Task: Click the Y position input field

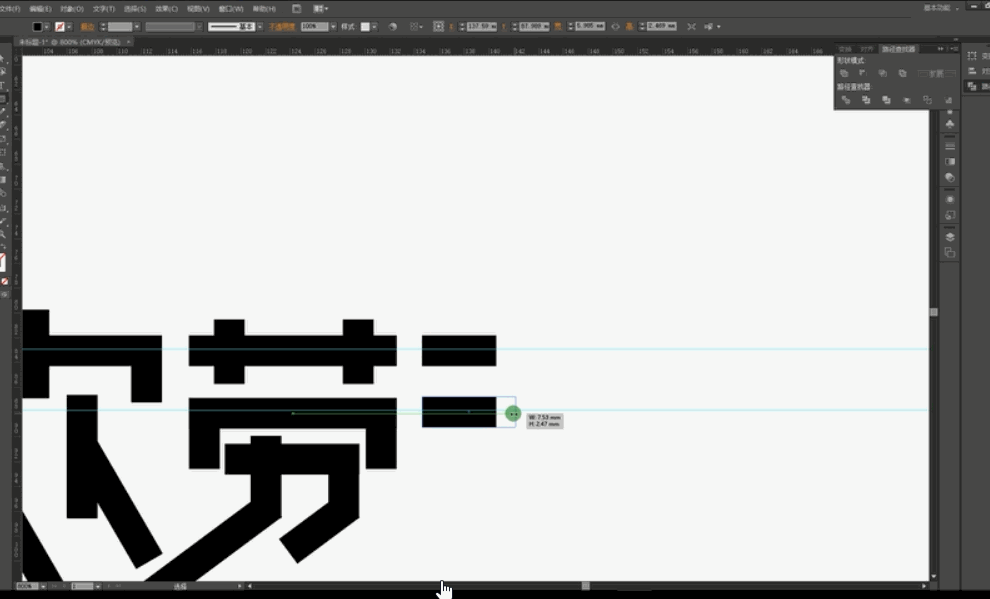Action: click(534, 27)
